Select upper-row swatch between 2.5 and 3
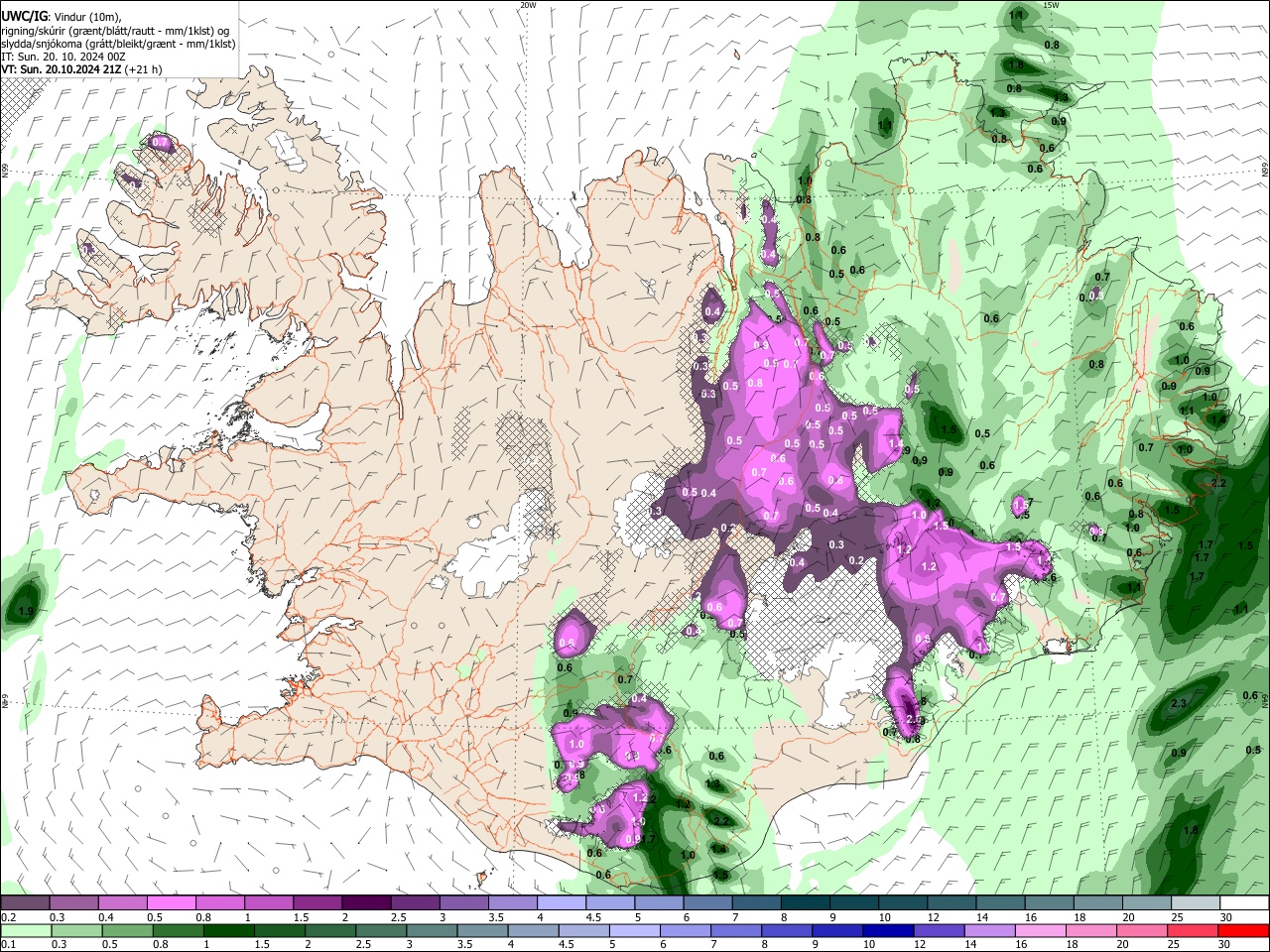Screen dimensions: 1270x952 [415, 903]
